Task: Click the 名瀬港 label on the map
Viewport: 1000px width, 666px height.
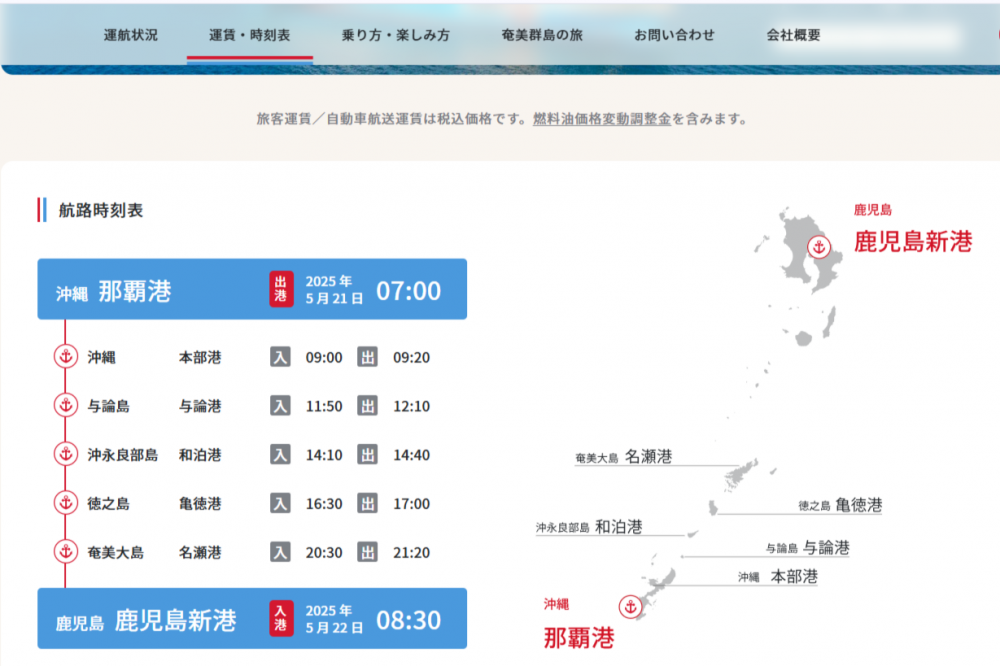Action: [x=648, y=457]
